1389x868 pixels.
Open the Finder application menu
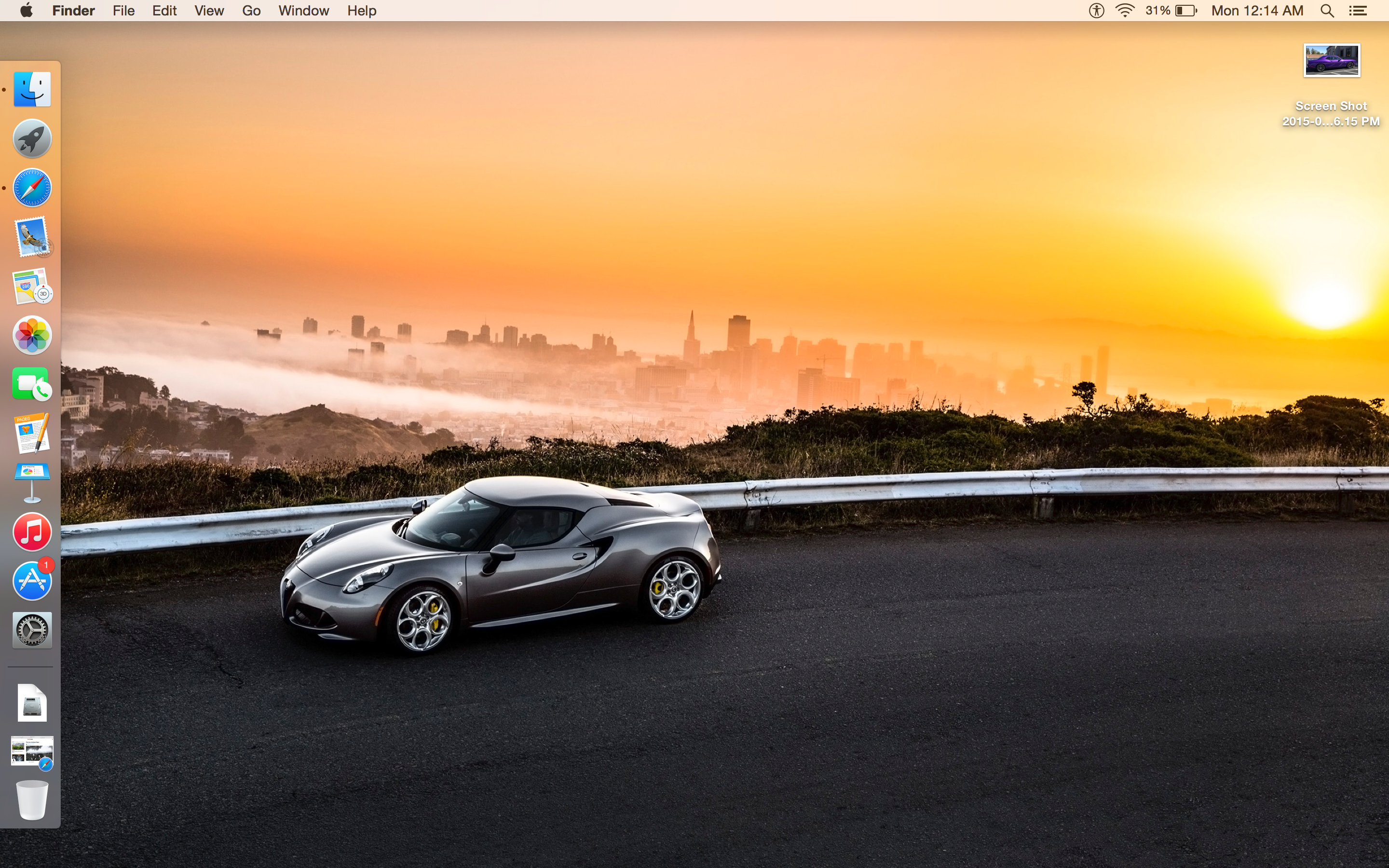[73, 10]
